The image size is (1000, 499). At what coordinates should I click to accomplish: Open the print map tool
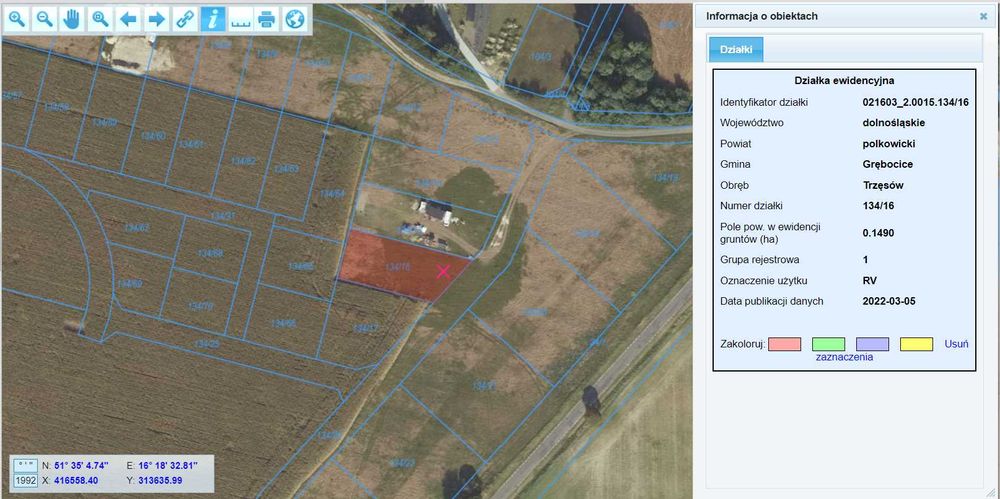click(267, 20)
